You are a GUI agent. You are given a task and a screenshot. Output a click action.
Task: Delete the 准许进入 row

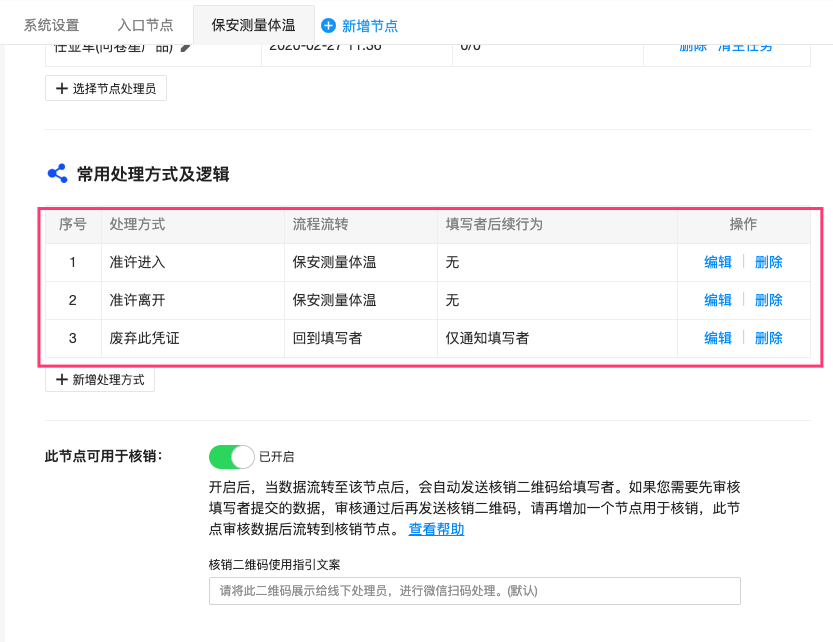point(769,262)
